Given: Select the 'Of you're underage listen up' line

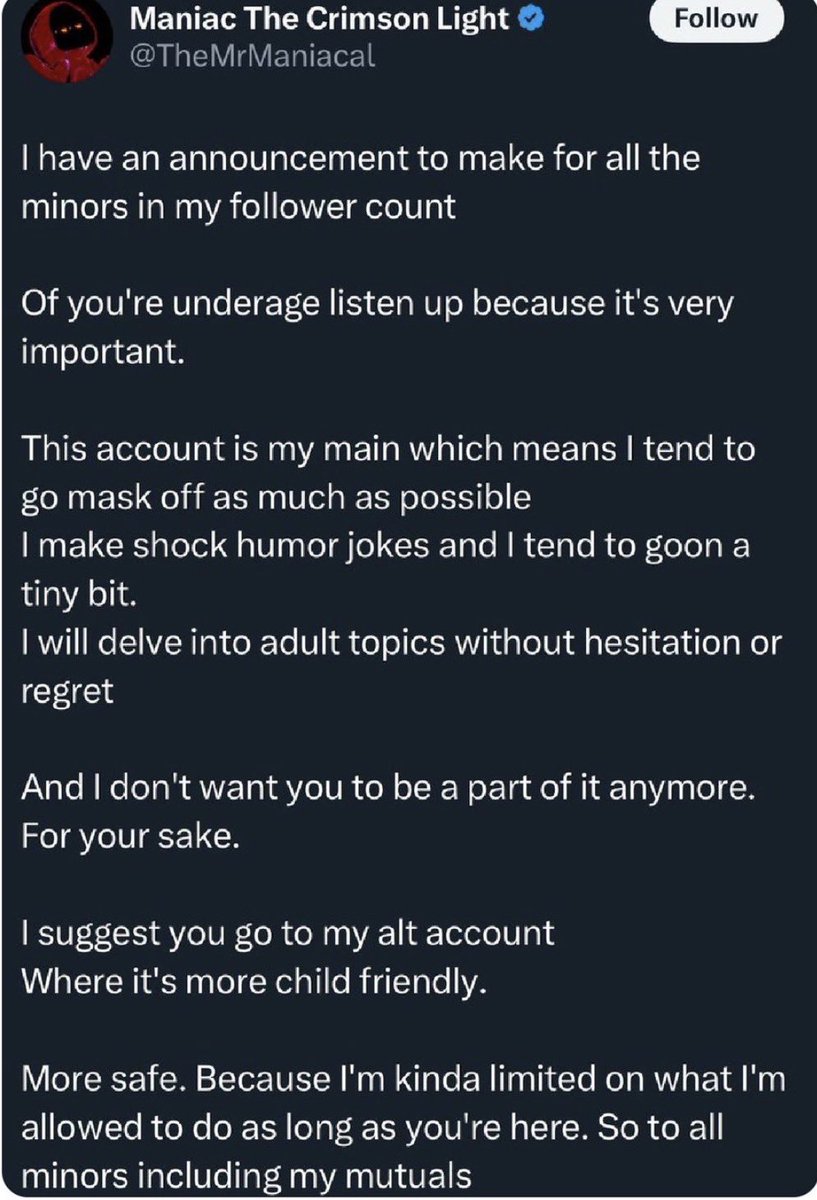Looking at the screenshot, I should [378, 304].
